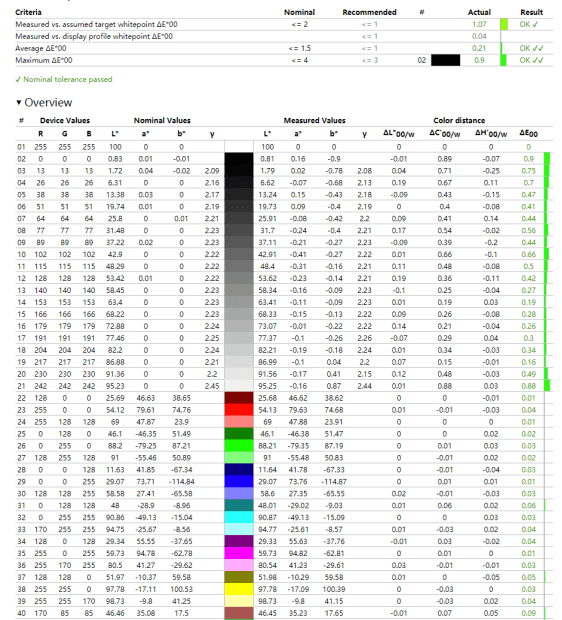
Task: Click the nominal b* value -114.84 in row 29
Action: tap(182, 482)
